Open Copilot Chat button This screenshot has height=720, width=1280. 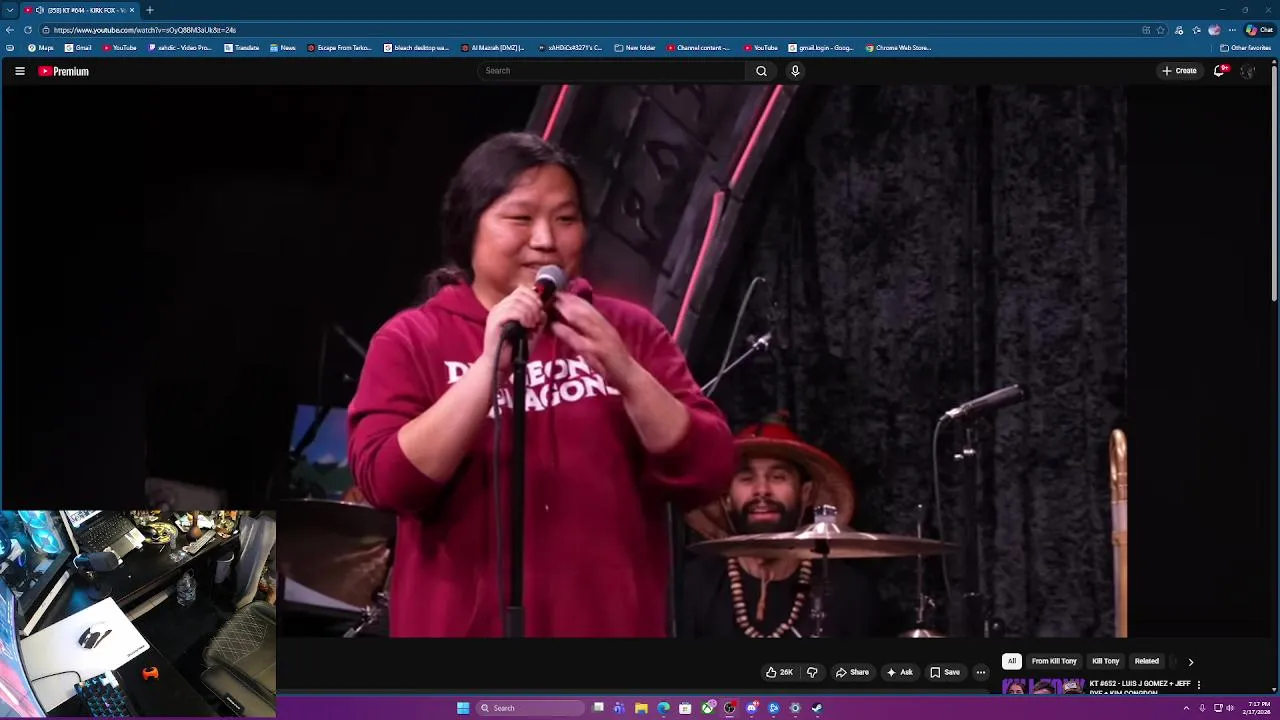1259,30
